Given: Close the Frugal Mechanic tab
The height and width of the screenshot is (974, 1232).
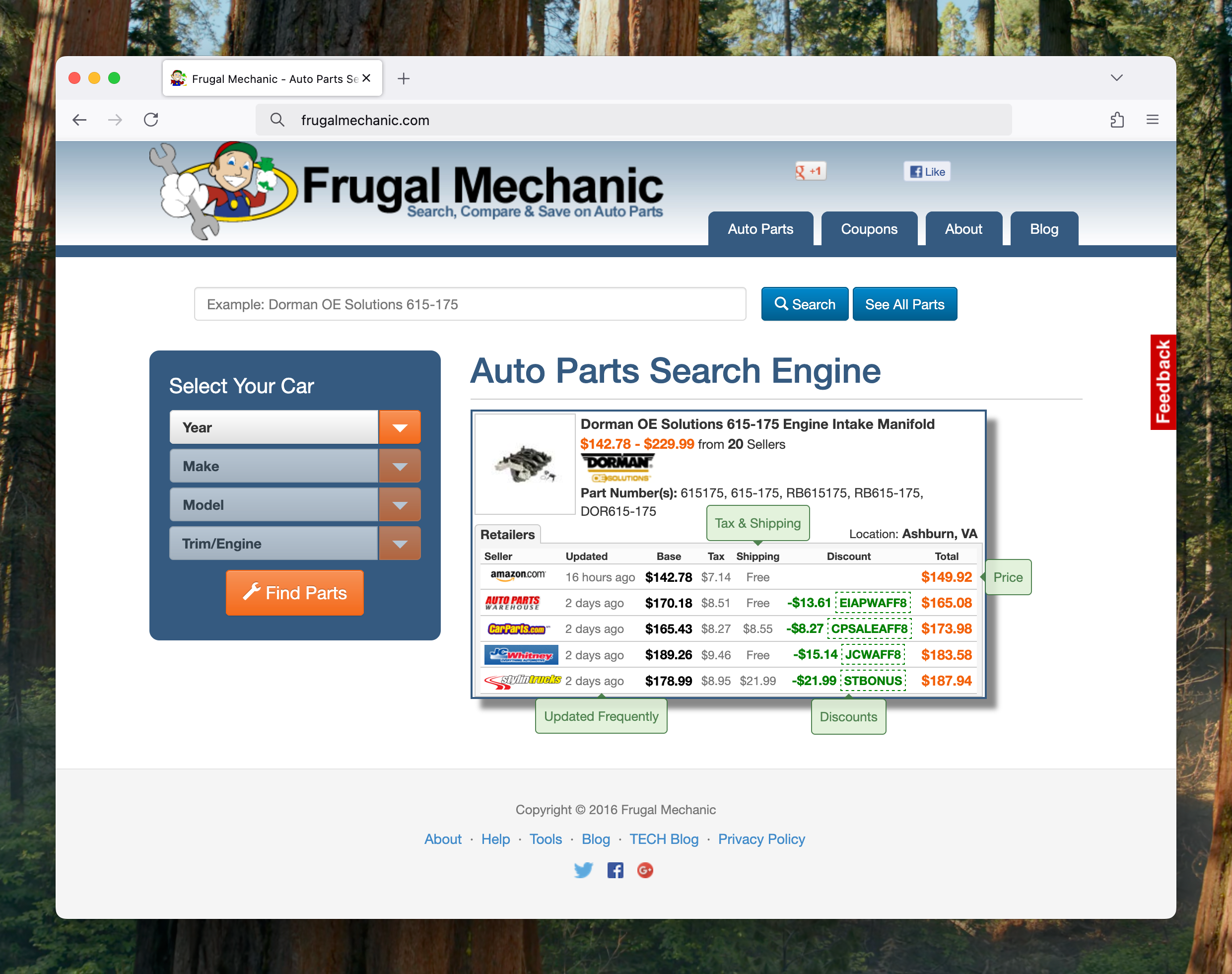Looking at the screenshot, I should pyautogui.click(x=367, y=78).
